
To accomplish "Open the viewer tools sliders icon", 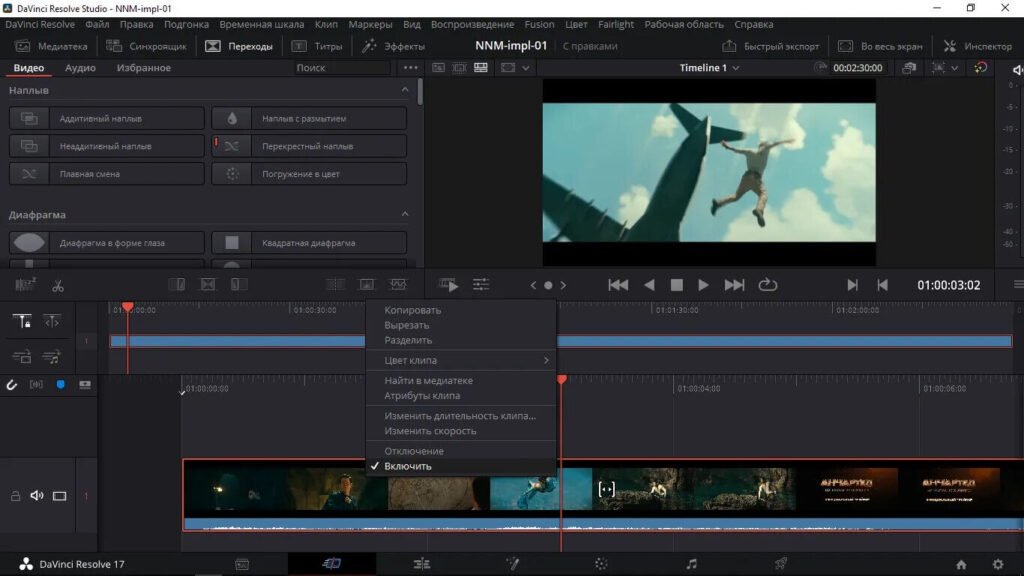I will tap(481, 285).
